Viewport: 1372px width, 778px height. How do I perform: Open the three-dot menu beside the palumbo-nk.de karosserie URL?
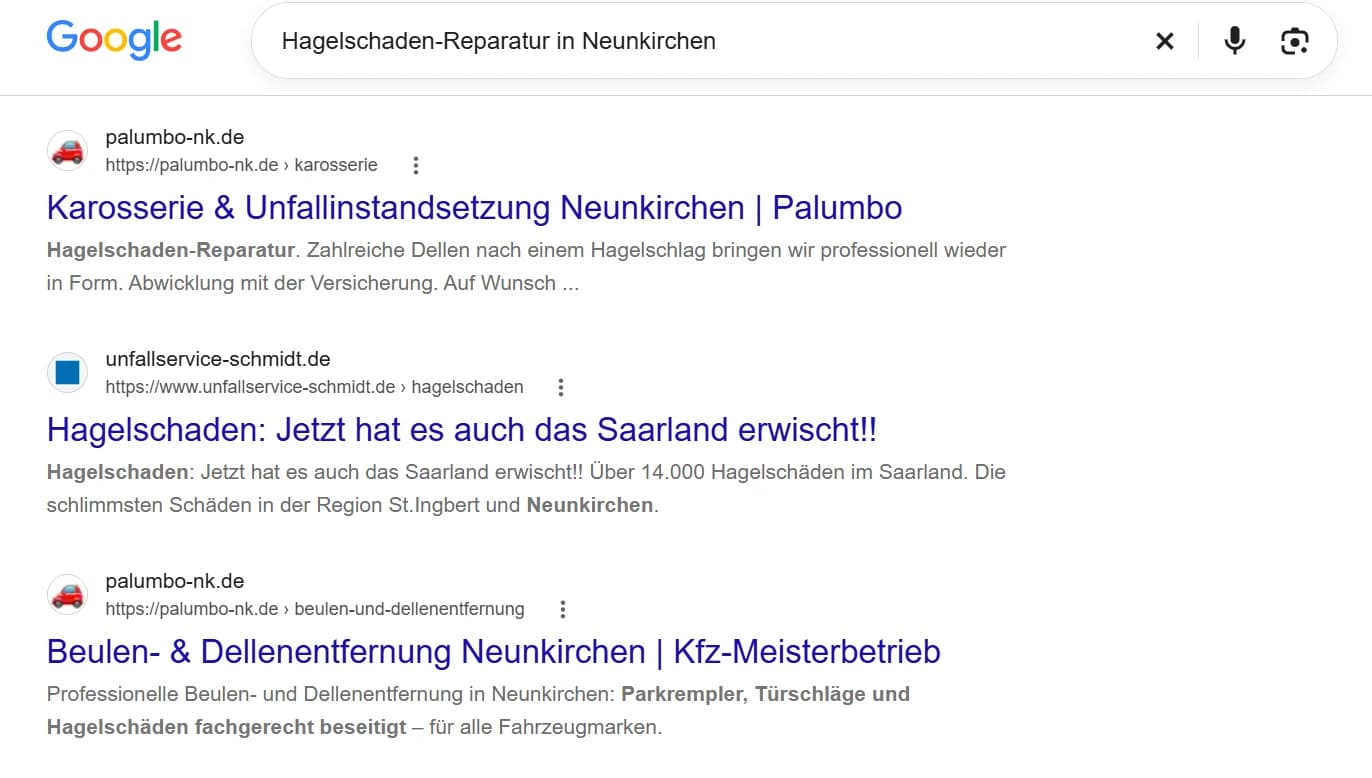[416, 165]
